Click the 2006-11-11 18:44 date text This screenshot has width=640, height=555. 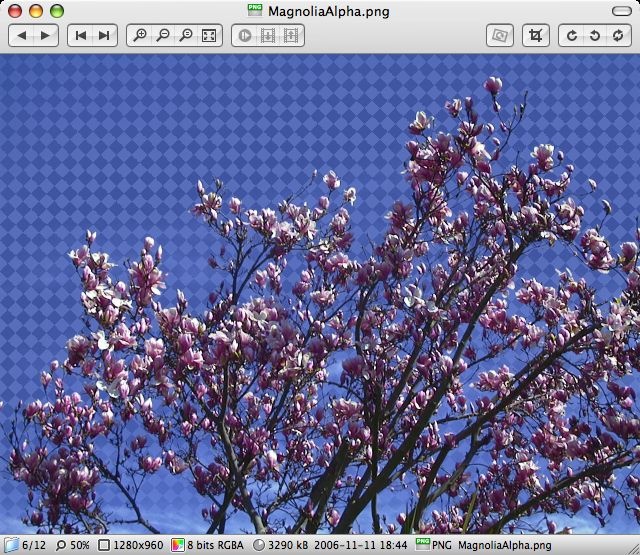(x=361, y=545)
